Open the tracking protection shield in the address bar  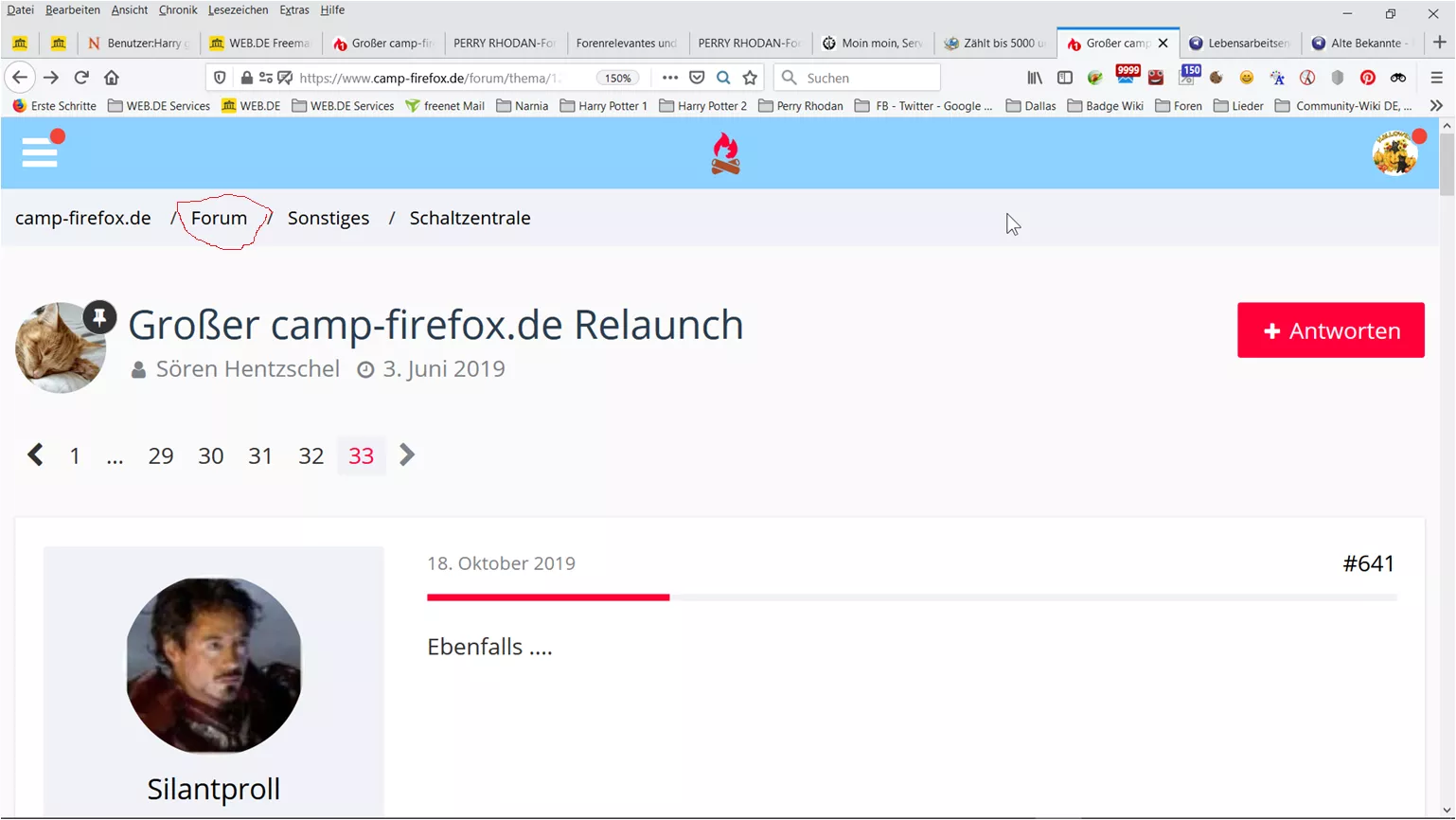coord(220,78)
